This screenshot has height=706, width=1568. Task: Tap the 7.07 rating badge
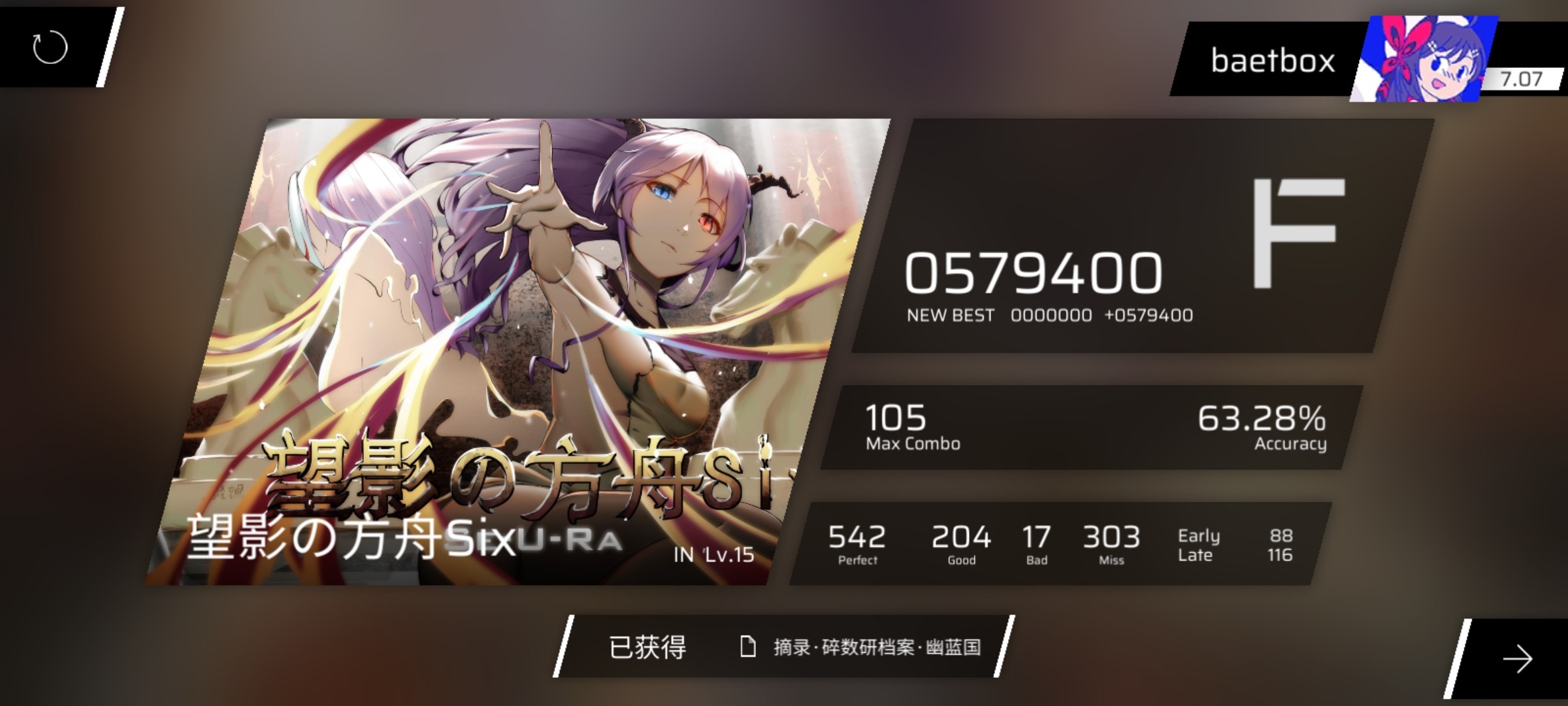(x=1521, y=79)
